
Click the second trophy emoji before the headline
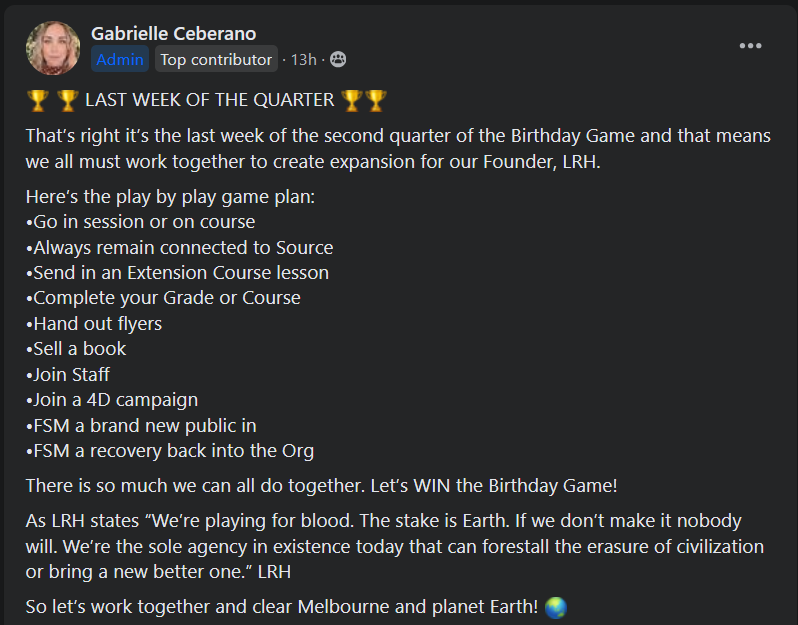(68, 100)
